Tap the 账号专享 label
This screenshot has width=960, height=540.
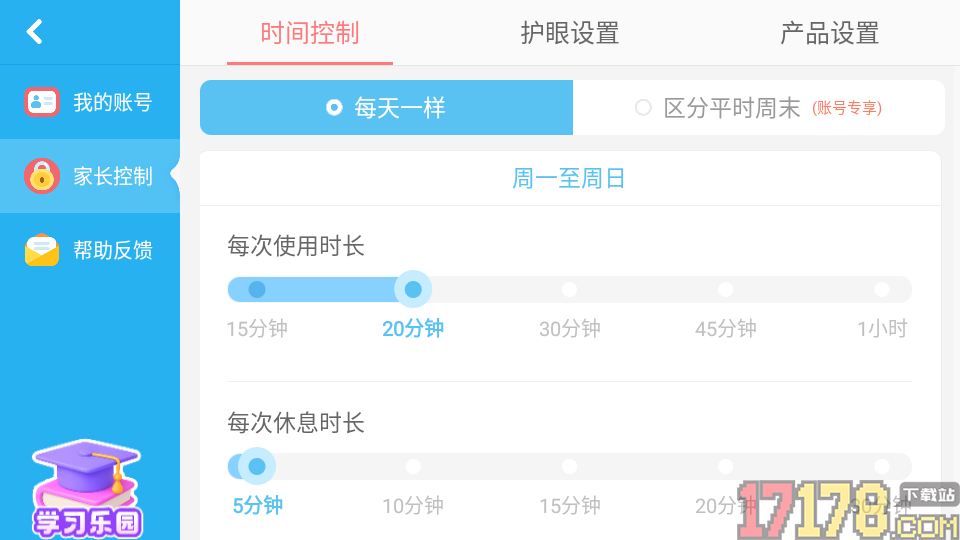point(847,108)
